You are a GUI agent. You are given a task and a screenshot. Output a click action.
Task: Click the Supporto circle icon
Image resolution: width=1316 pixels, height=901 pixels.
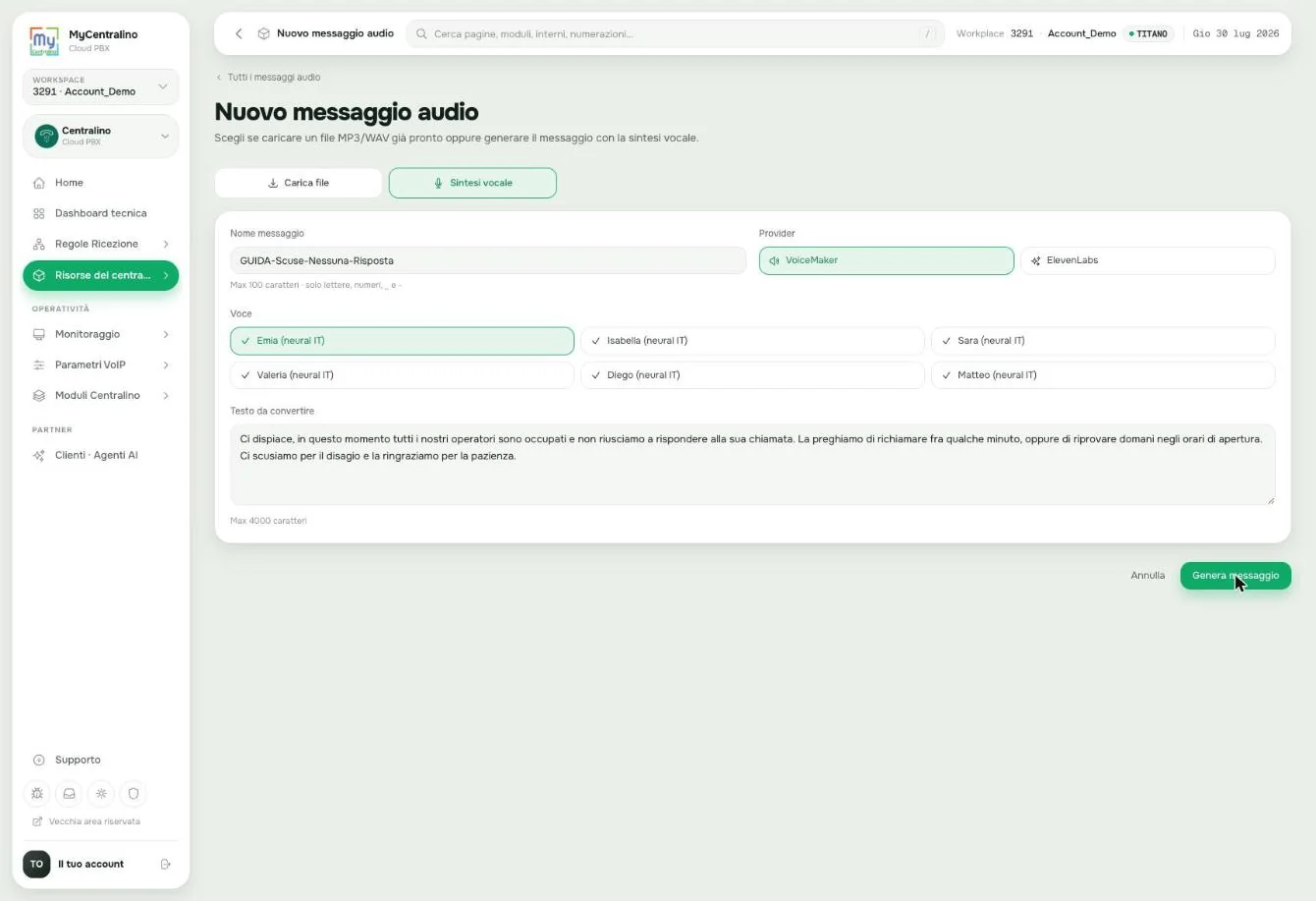point(39,760)
